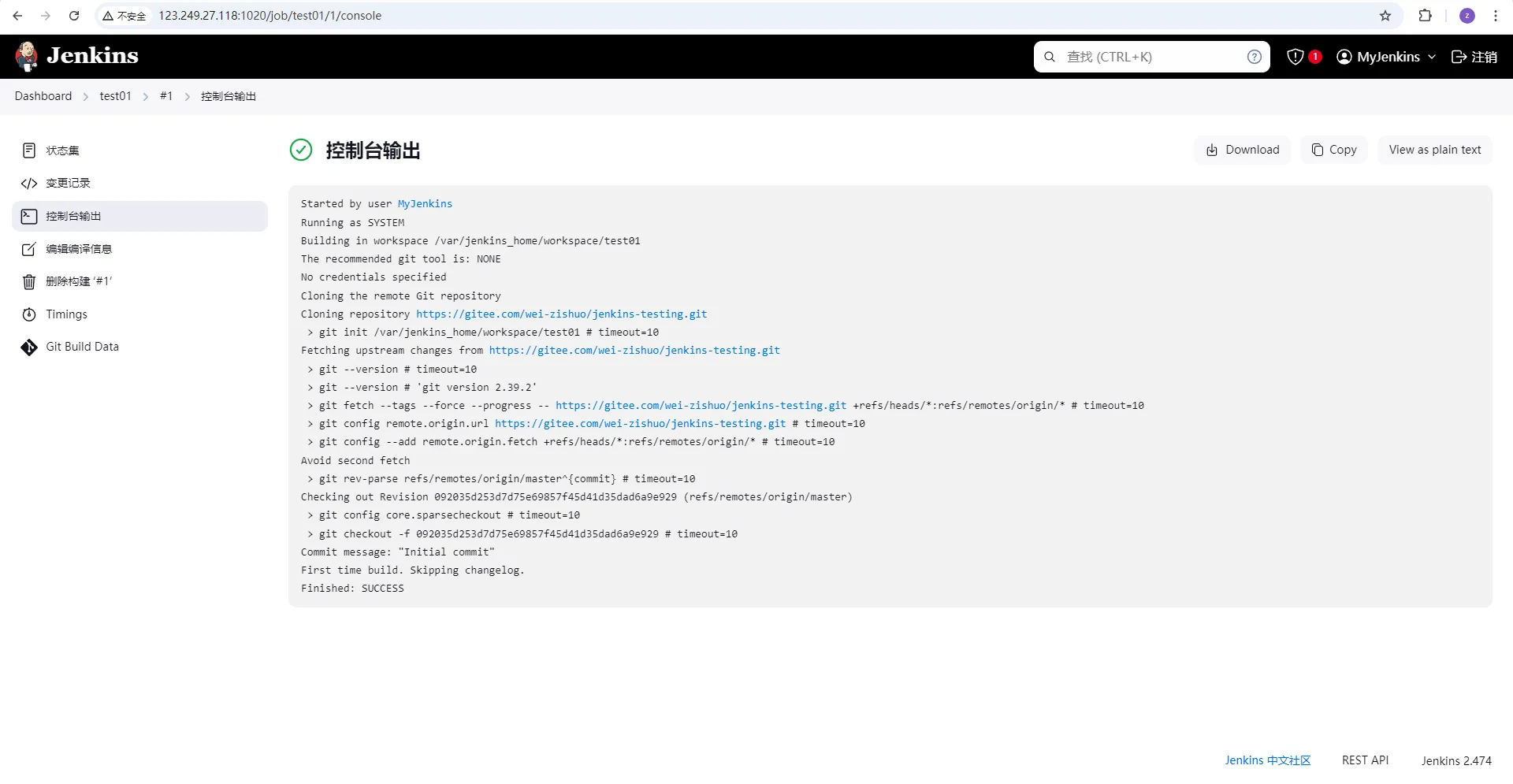1513x784 pixels.
Task: Open 状态集 in the sidebar
Action: click(140, 150)
